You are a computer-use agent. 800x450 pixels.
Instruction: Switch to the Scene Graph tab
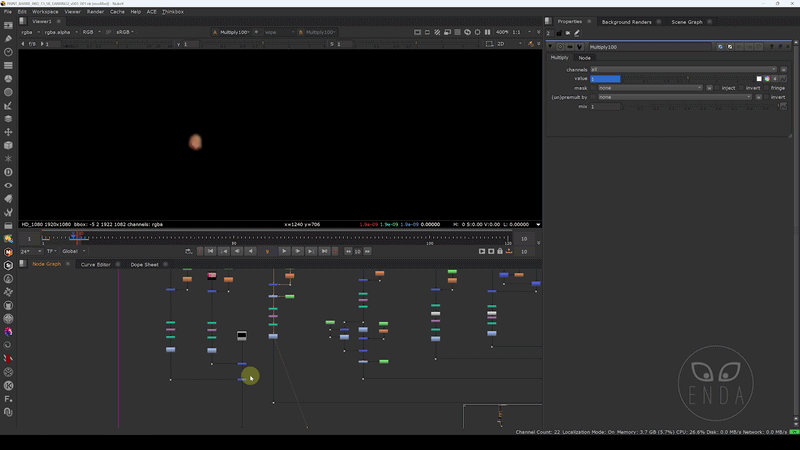tap(687, 22)
